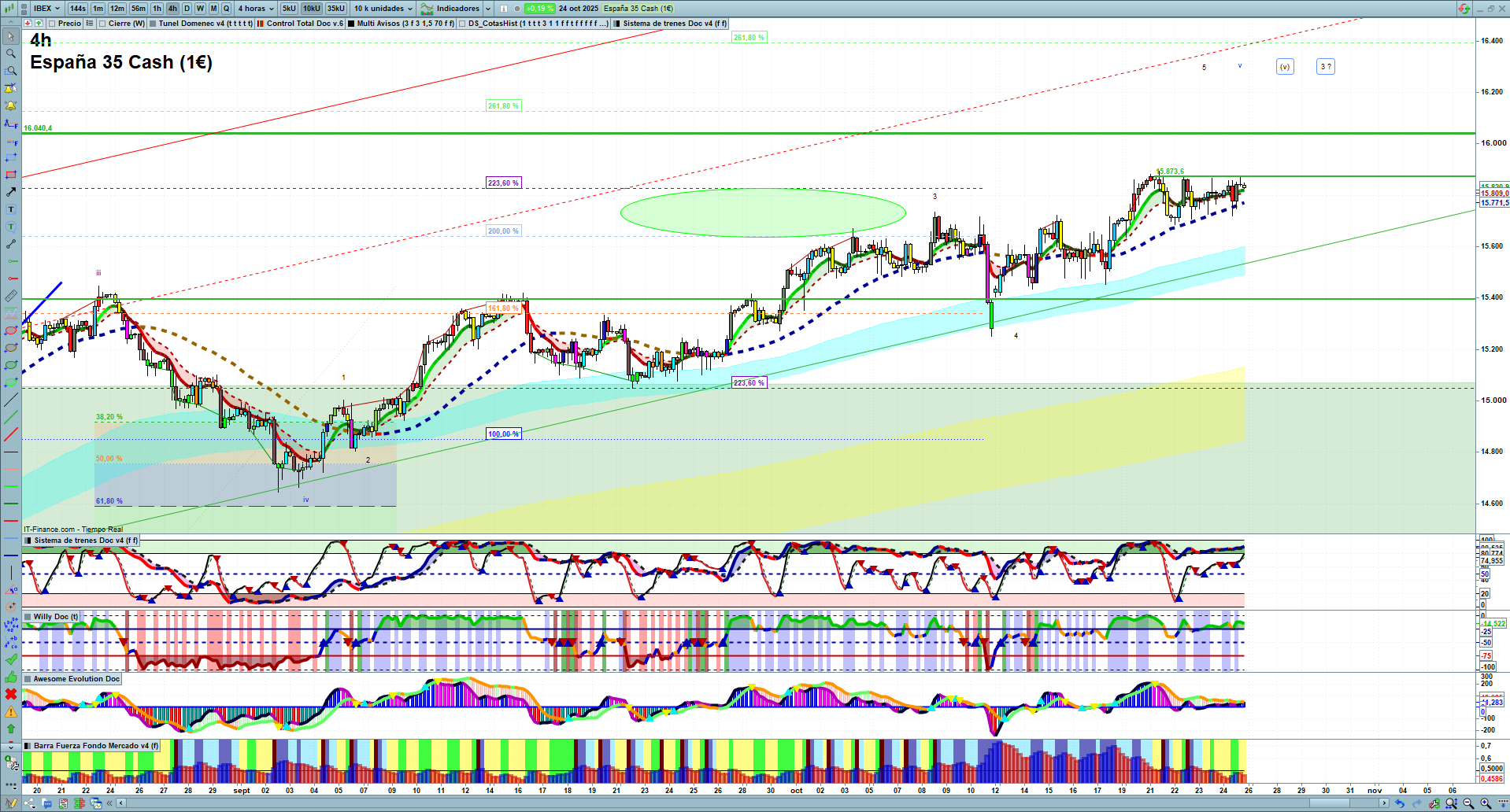Toggle the Control Total Doc v.6 color box
This screenshot has width=1510, height=812.
click(x=261, y=24)
